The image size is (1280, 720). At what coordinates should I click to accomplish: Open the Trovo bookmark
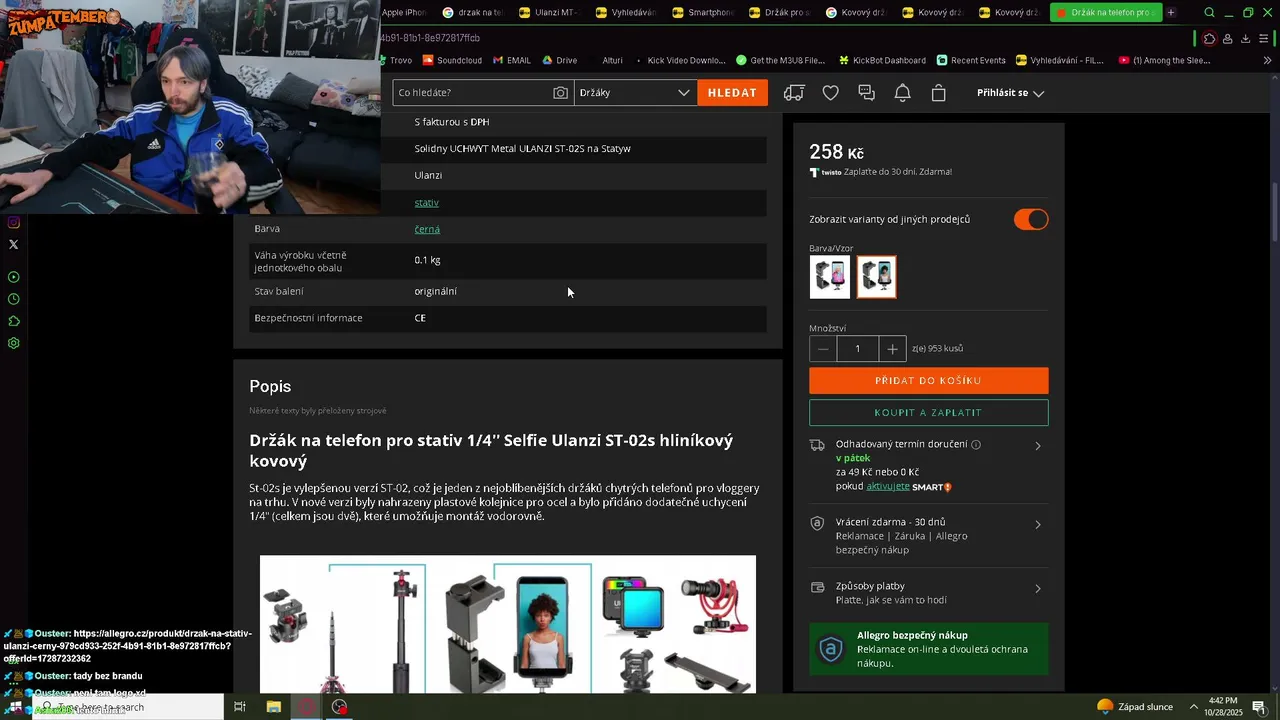397,60
